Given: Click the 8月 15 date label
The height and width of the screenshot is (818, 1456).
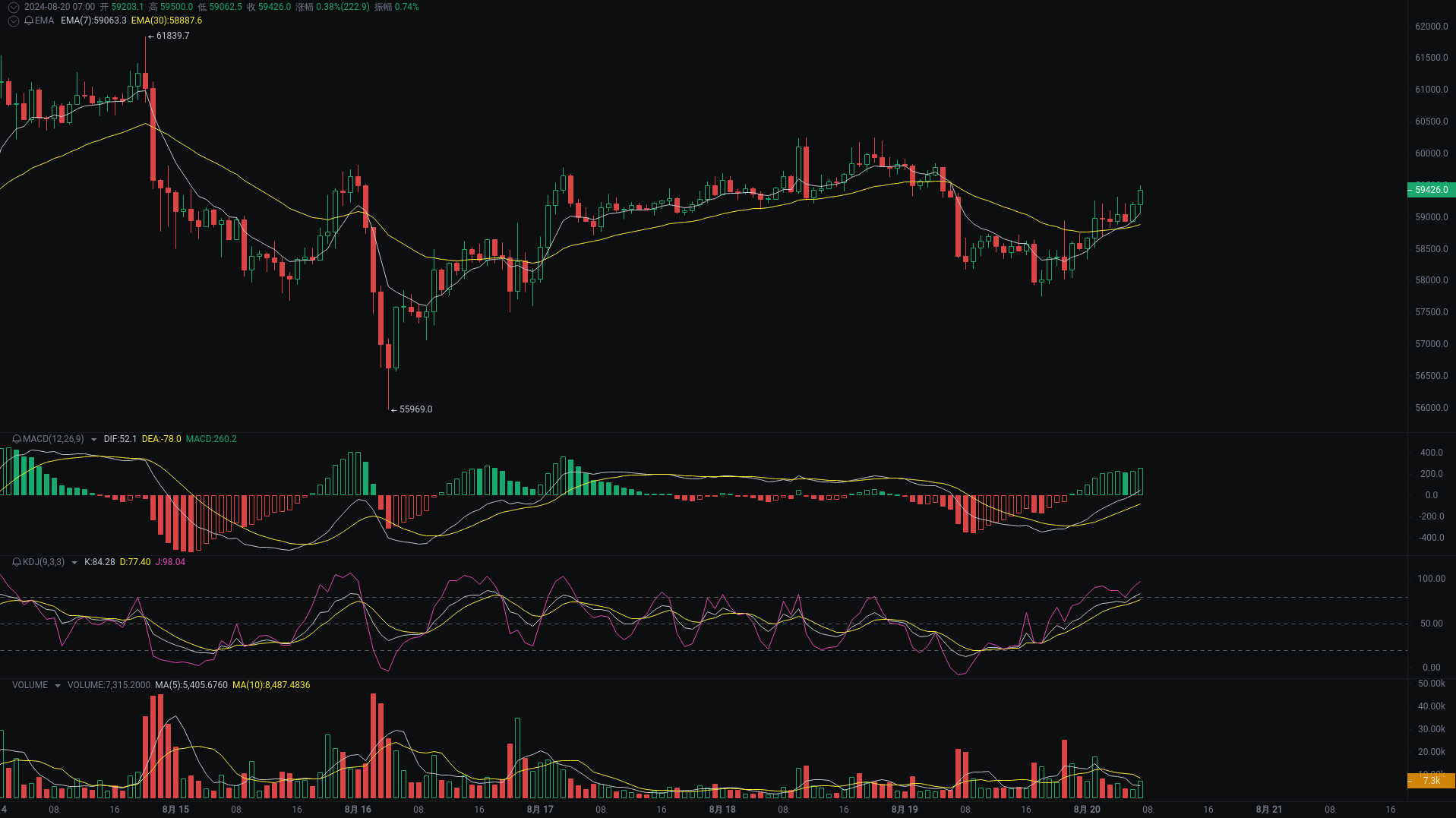Looking at the screenshot, I should coord(175,810).
